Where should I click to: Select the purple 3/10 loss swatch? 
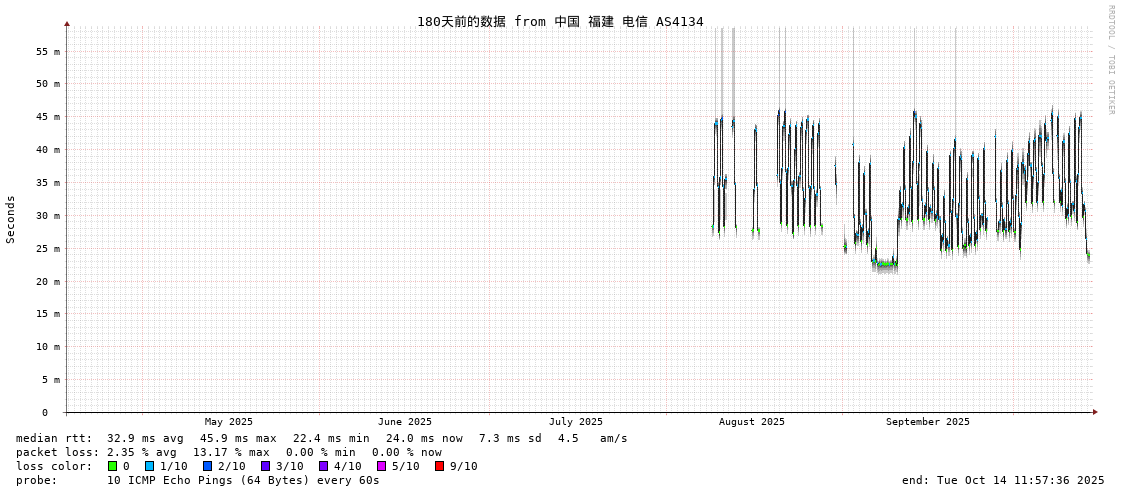pos(265,466)
